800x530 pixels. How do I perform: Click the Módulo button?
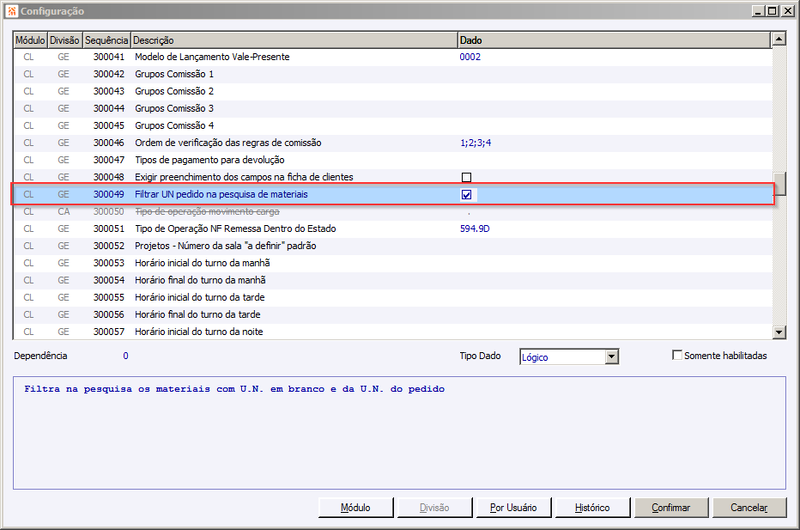(356, 508)
